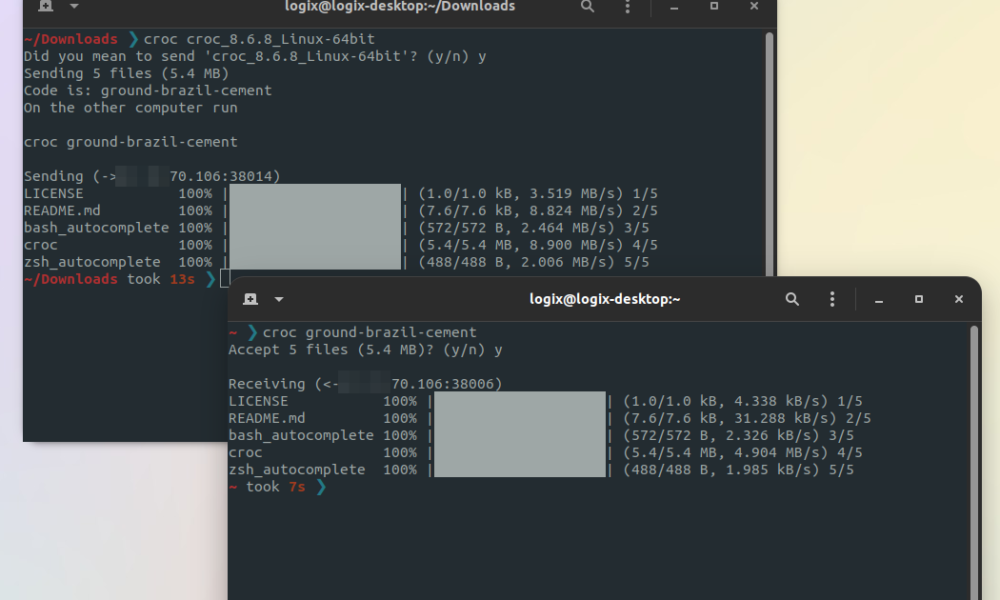The width and height of the screenshot is (1000, 600).
Task: Open a new tab in the Downloads terminal
Action: [46, 6]
